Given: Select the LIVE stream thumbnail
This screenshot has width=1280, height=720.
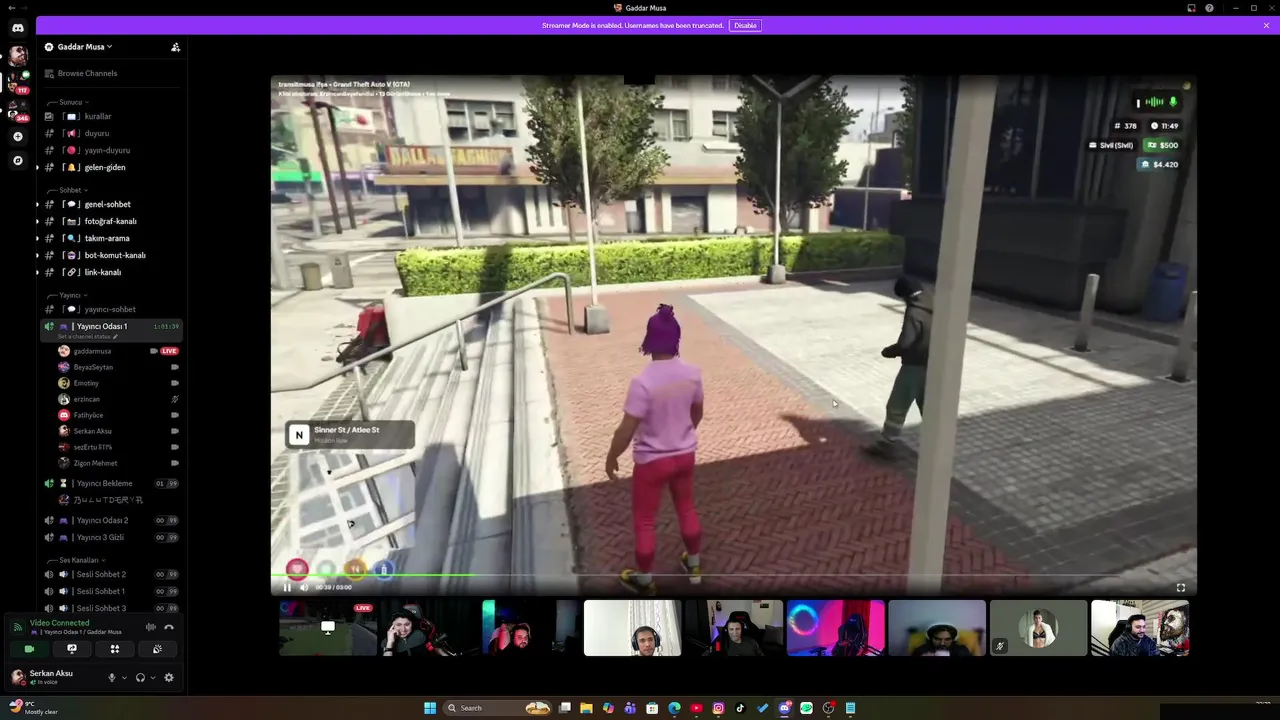Looking at the screenshot, I should click(x=328, y=628).
